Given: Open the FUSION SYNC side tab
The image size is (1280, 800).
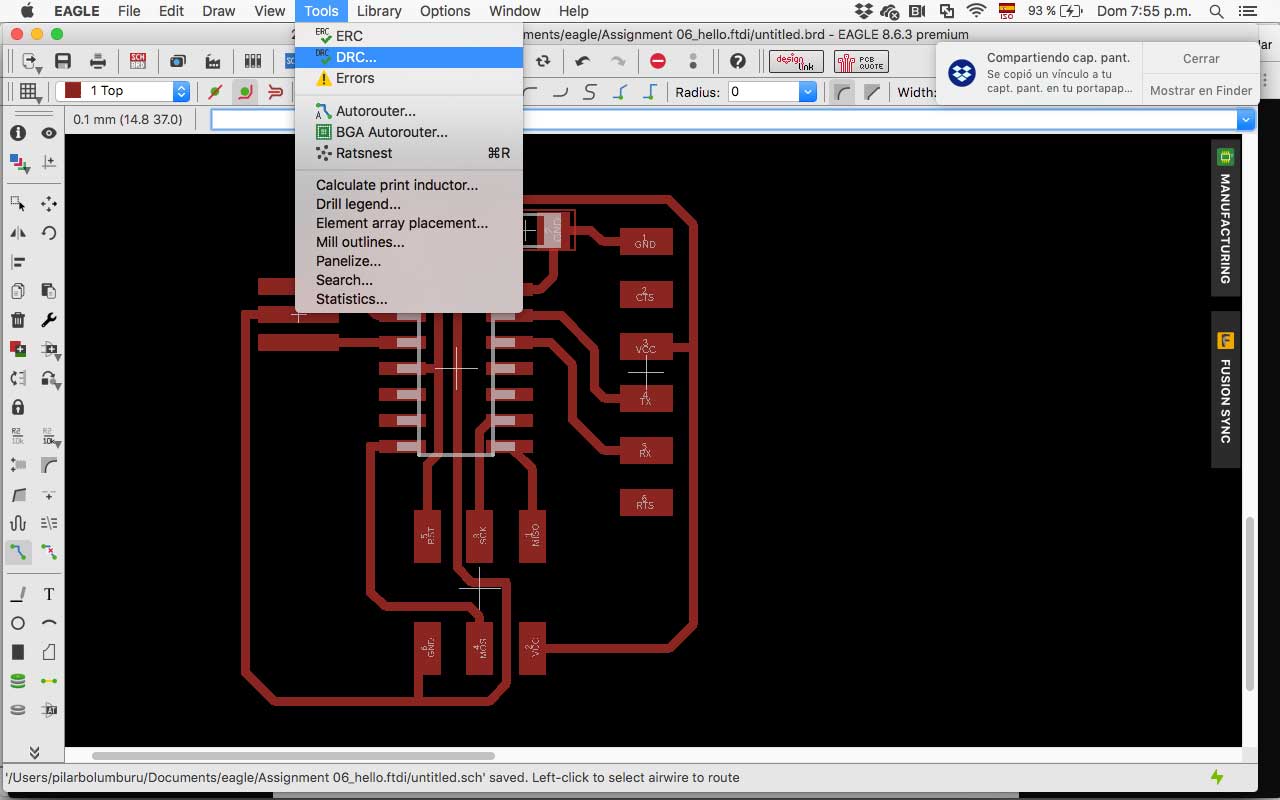Looking at the screenshot, I should pyautogui.click(x=1225, y=390).
